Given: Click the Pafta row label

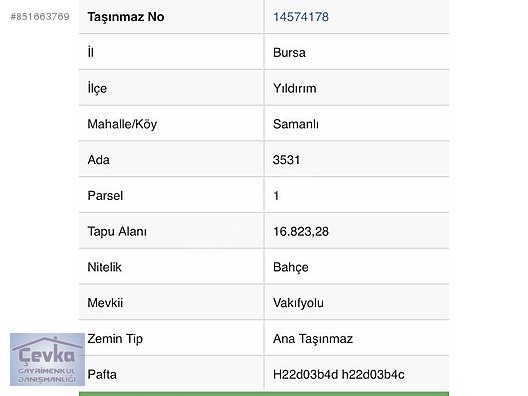Looking at the screenshot, I should [x=102, y=374].
